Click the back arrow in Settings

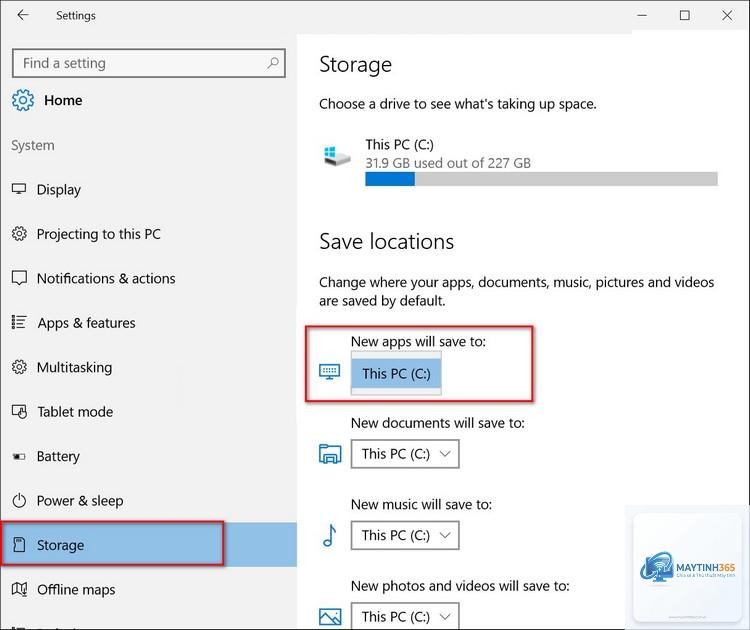[22, 15]
